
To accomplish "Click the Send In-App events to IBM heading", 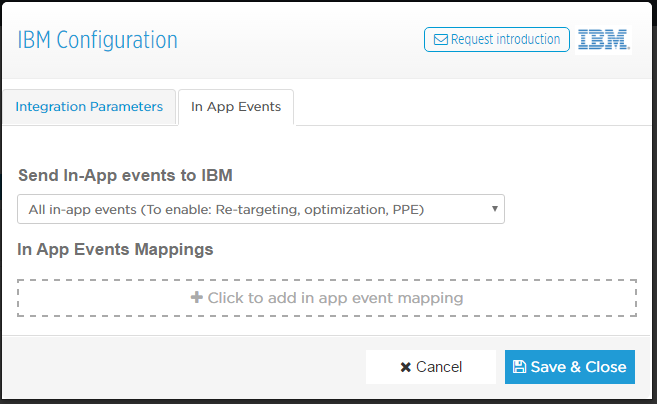I will pyautogui.click(x=125, y=175).
